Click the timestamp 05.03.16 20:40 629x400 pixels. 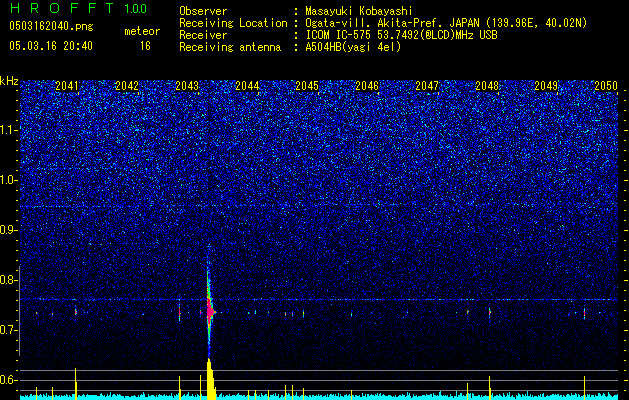[51, 46]
